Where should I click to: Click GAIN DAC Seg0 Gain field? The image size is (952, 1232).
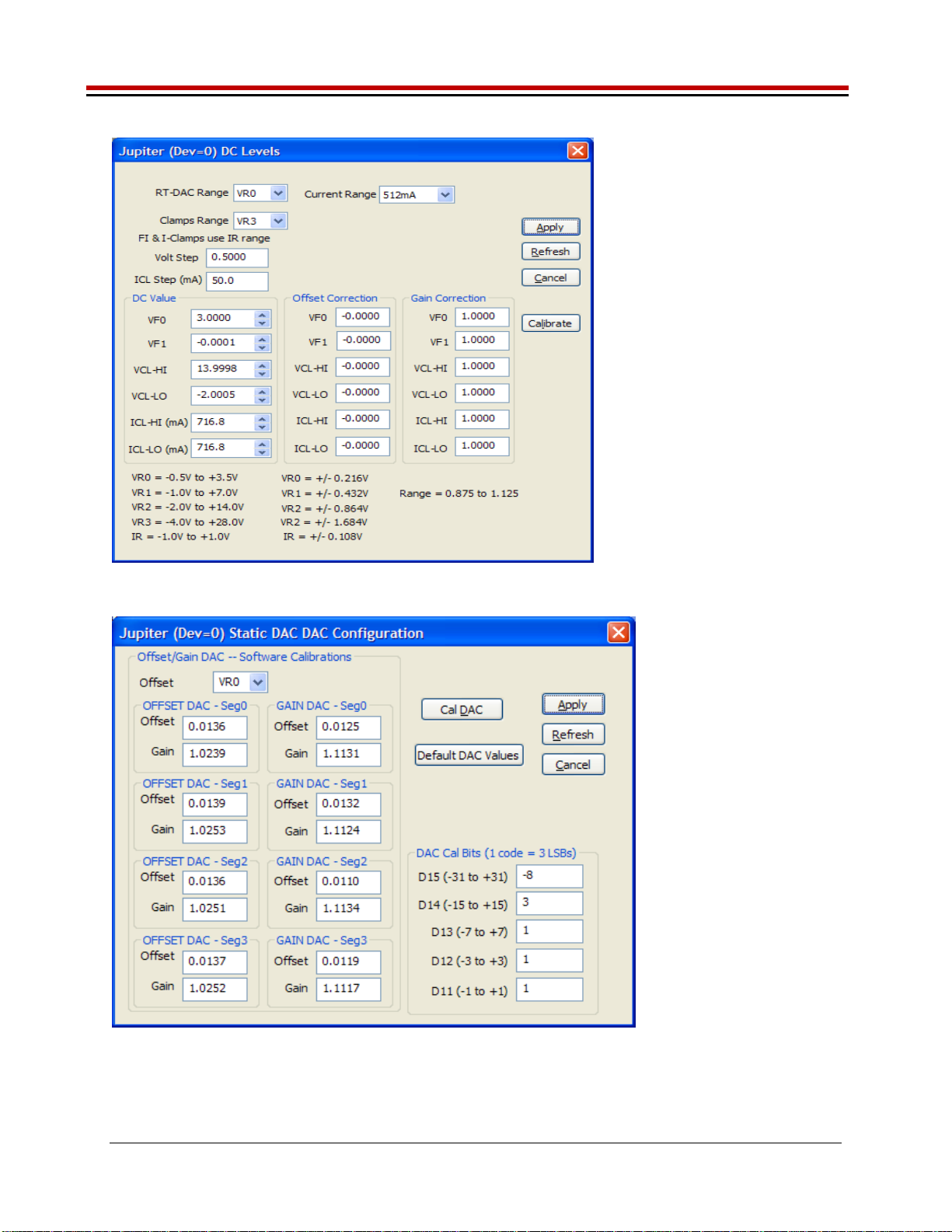pos(349,754)
